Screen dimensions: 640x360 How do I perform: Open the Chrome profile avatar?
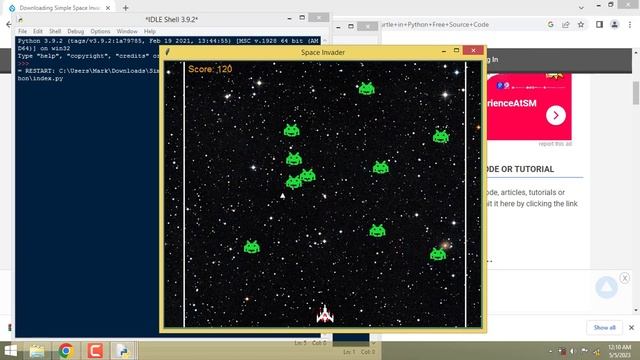(614, 24)
